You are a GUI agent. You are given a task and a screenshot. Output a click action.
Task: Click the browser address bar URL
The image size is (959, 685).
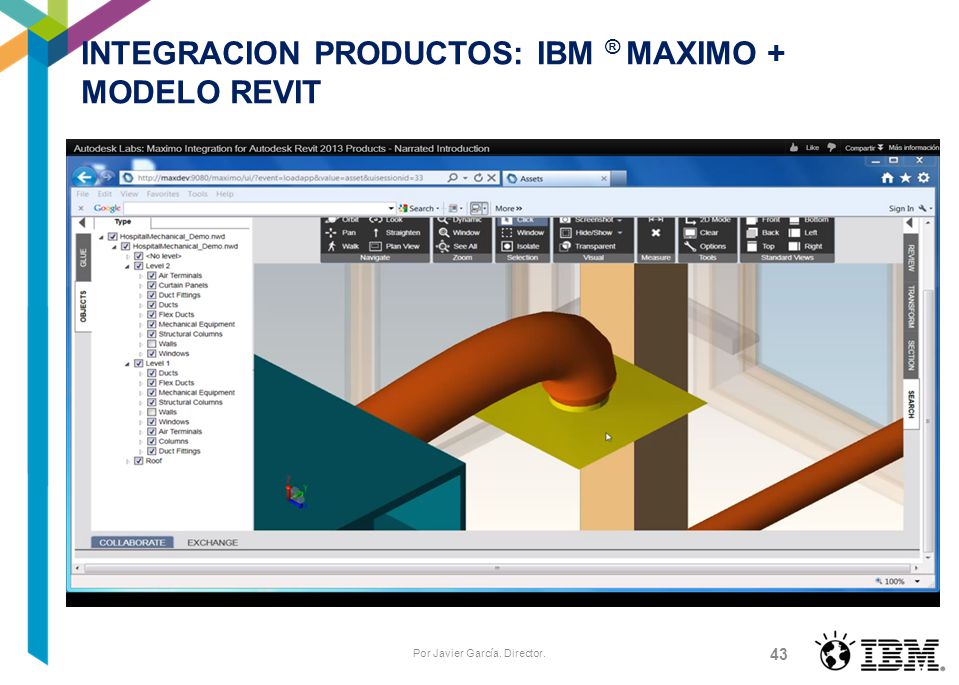coord(280,178)
